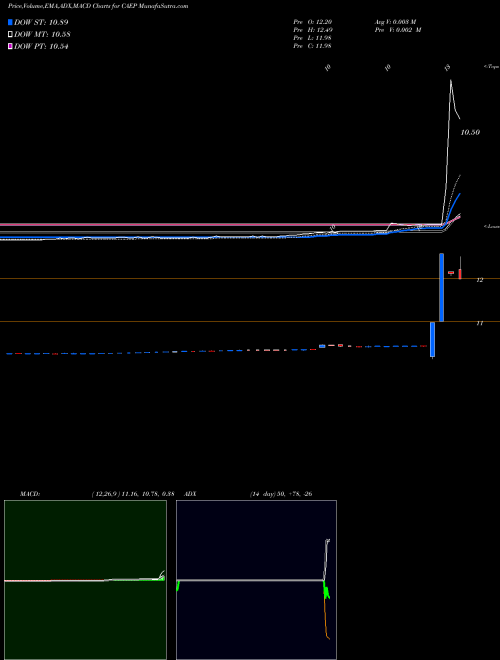Click the ADX values '(14 day) 50, +78, -26'

[x=281, y=494]
